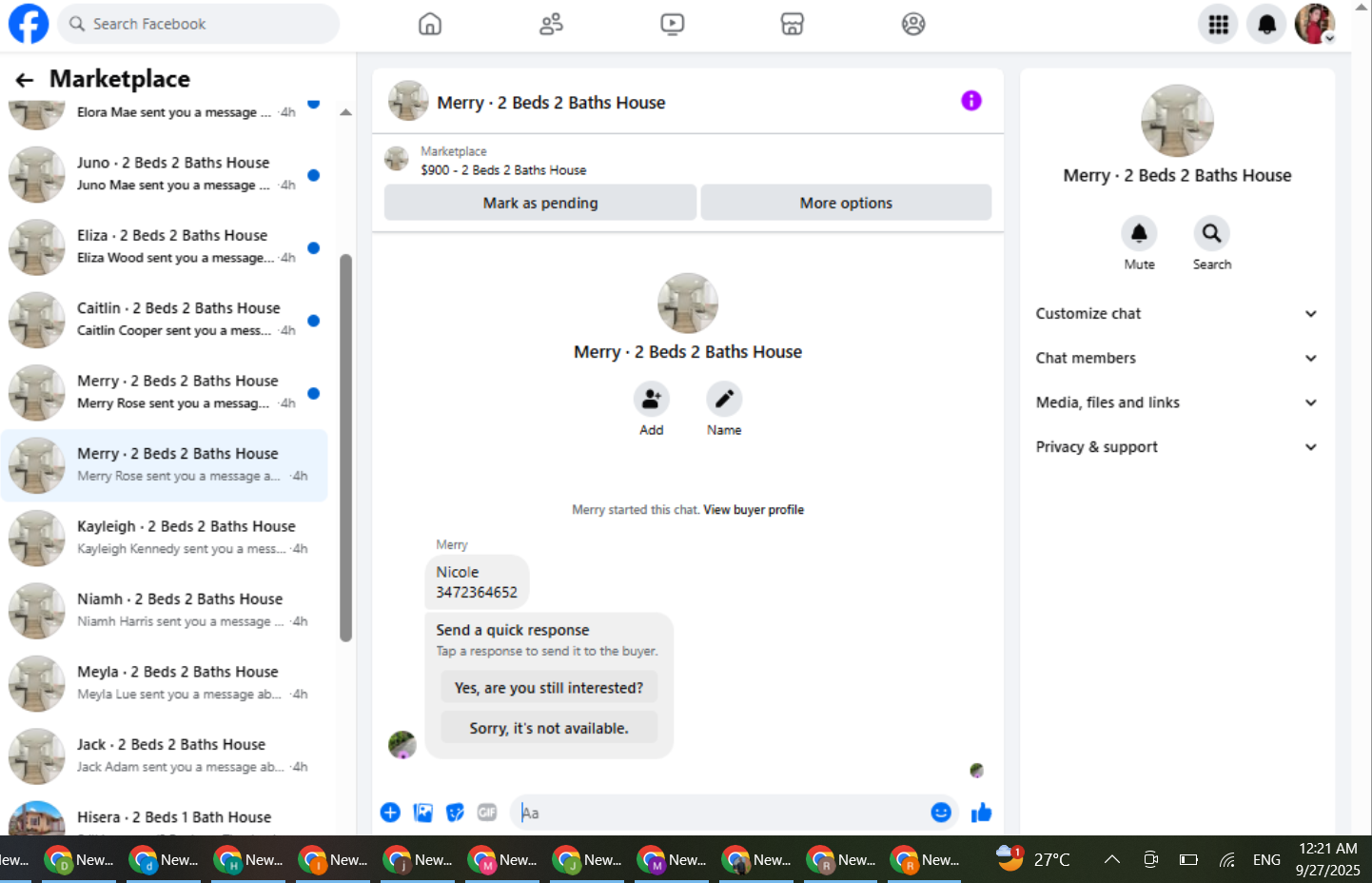Open the Marketplace storefront tab icon

(793, 24)
